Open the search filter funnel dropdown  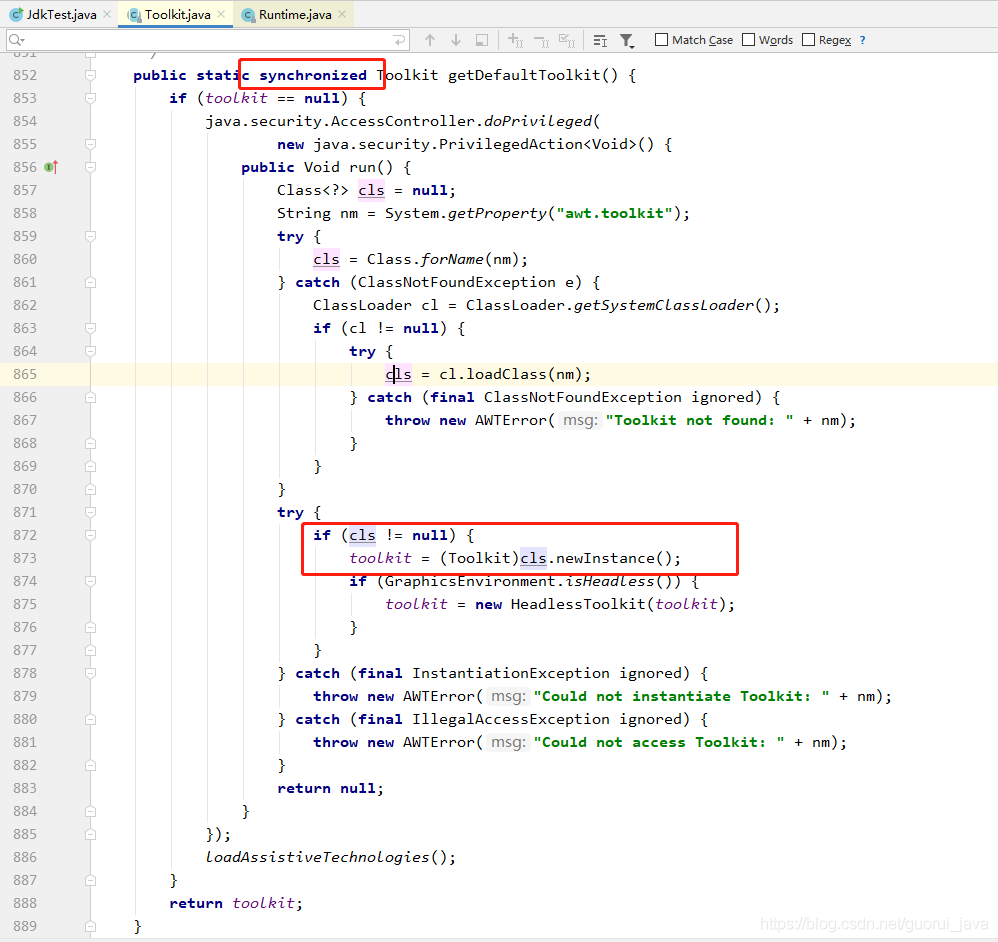coord(627,41)
